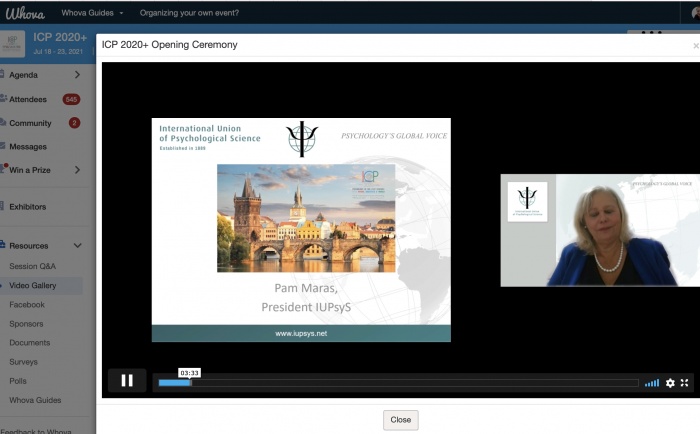The width and height of the screenshot is (700, 434).
Task: Open Video Gallery in sidebar
Action: [33, 286]
